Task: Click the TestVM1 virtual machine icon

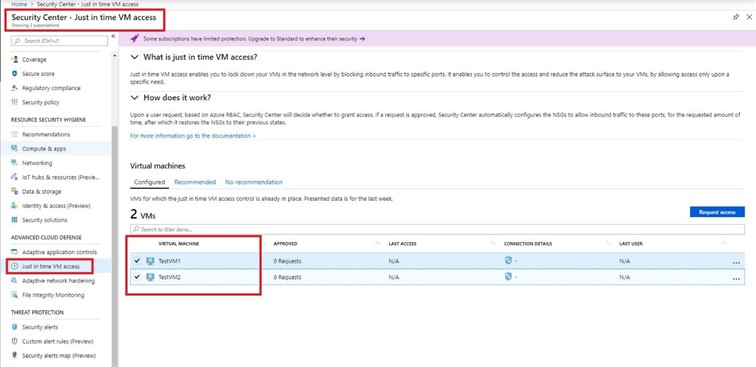Action: point(150,261)
